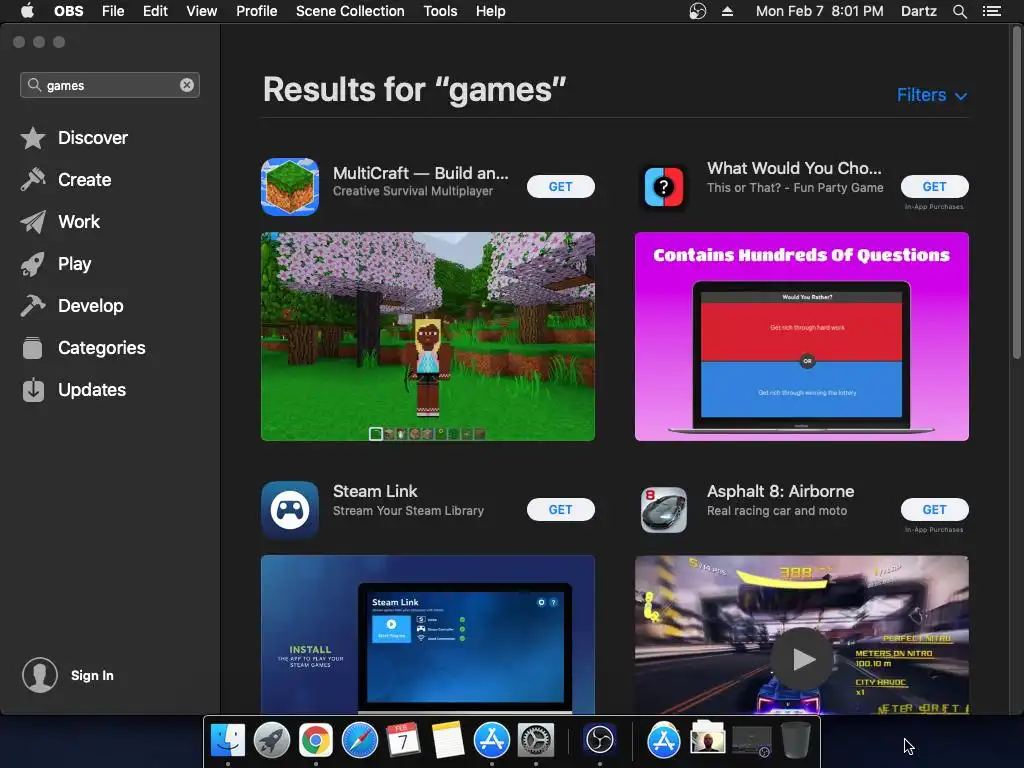Open the Steam Link app icon
The height and width of the screenshot is (768, 1024).
coord(290,509)
